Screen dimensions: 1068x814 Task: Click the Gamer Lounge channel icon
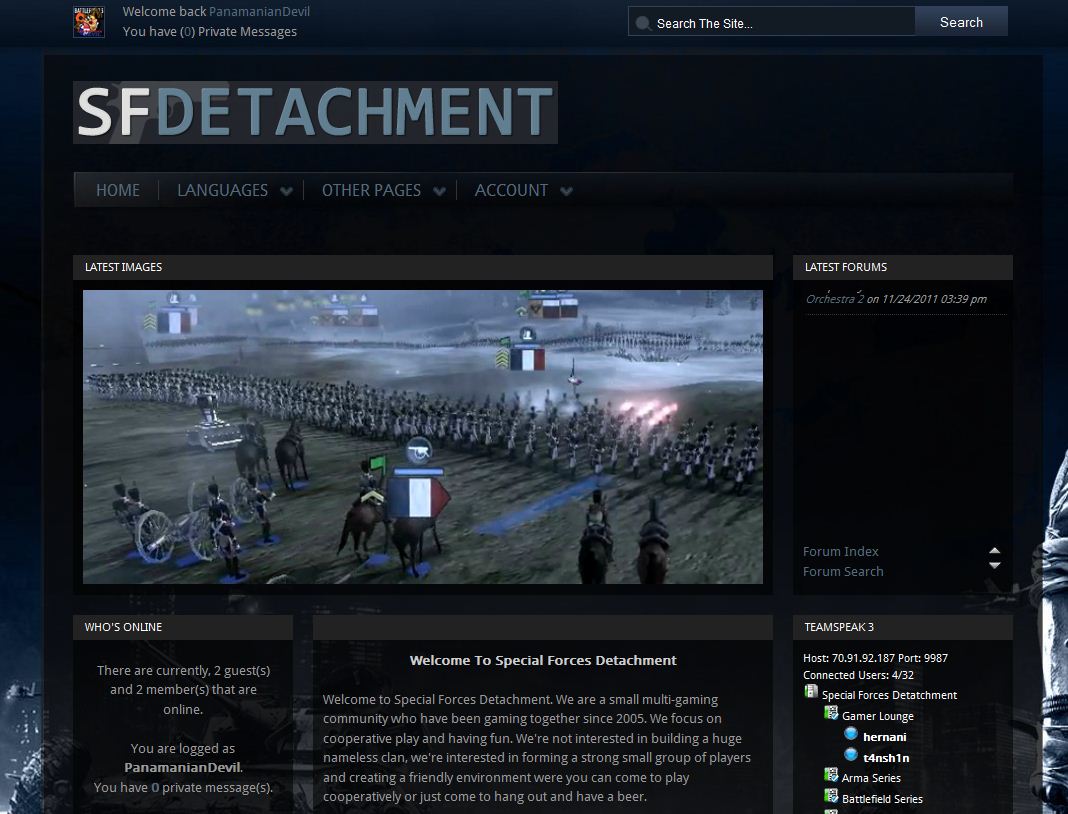[831, 713]
